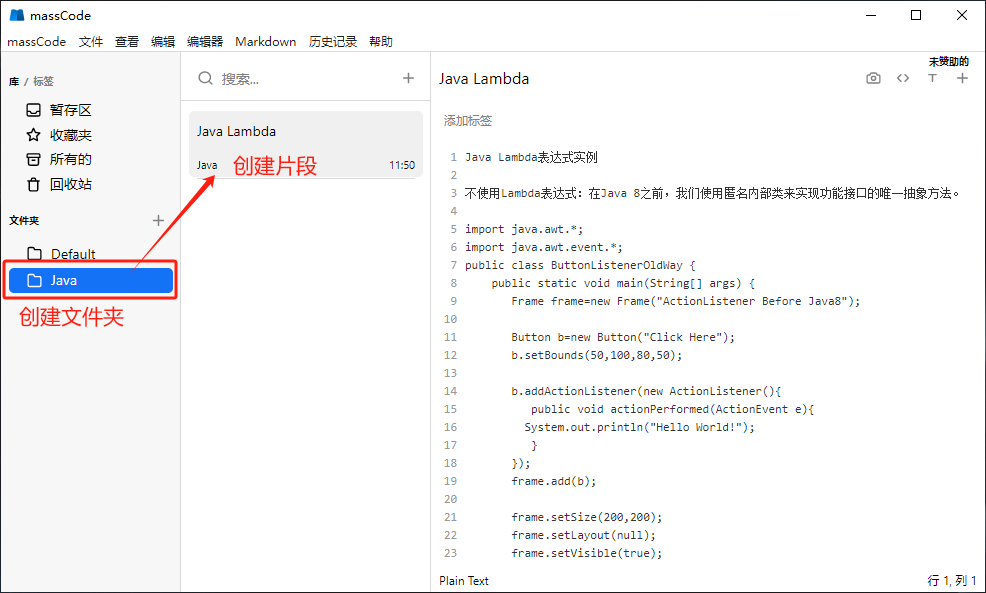
Task: Open the 查看 menu
Action: pos(126,42)
